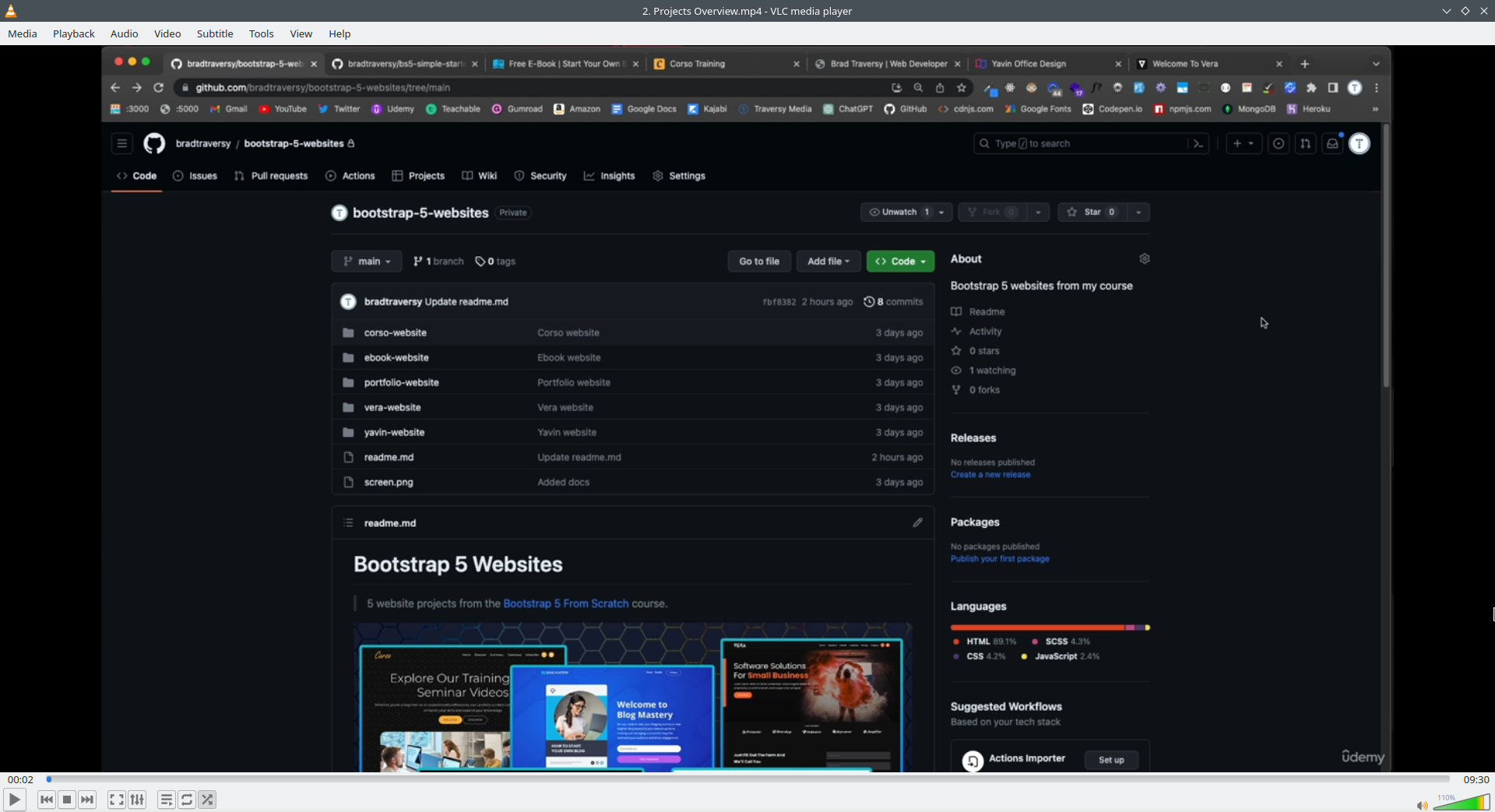Toggle the total time 09:30 display
This screenshot has height=812, width=1495.
click(1476, 779)
